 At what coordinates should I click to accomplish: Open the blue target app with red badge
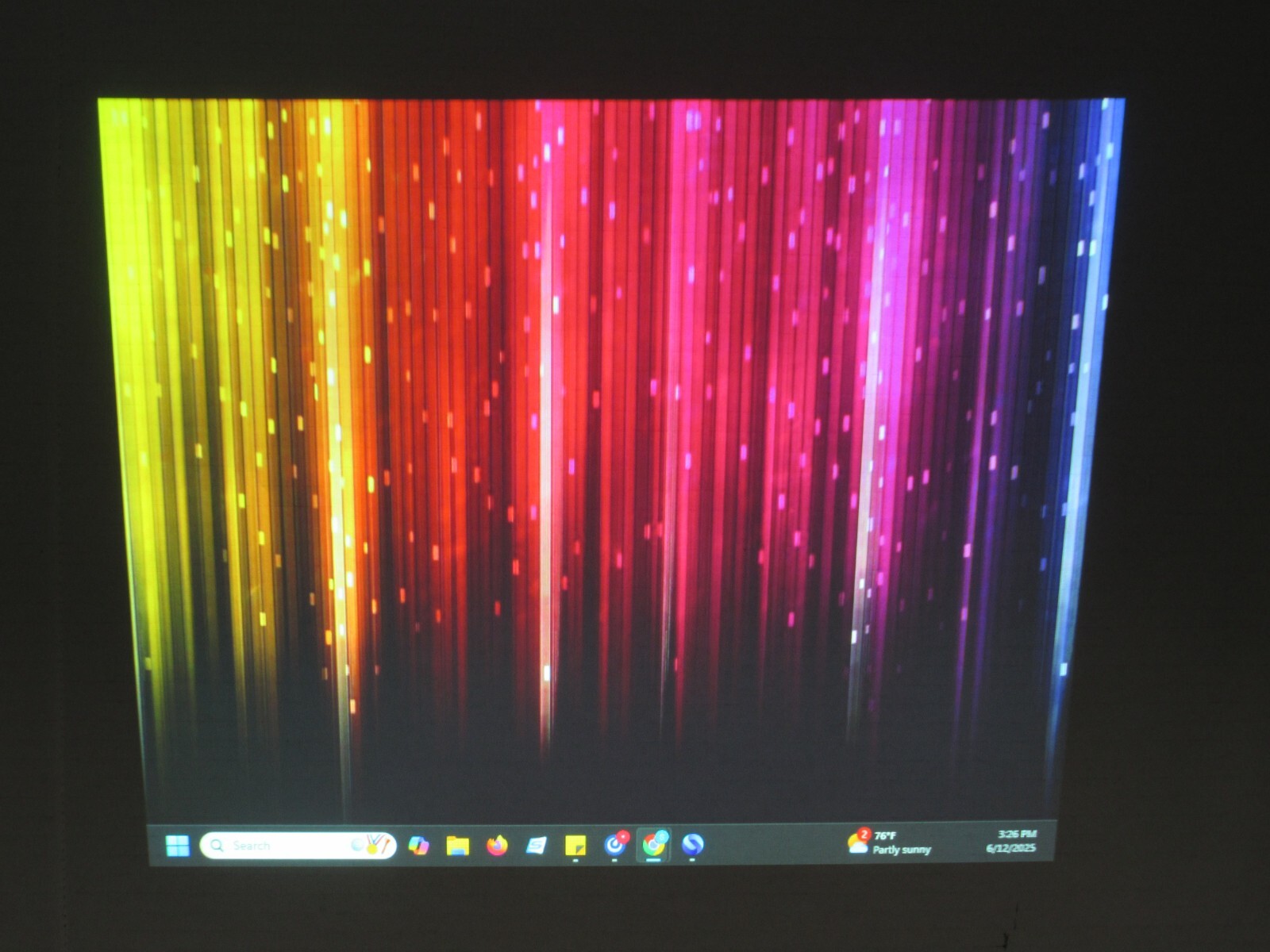click(x=615, y=845)
